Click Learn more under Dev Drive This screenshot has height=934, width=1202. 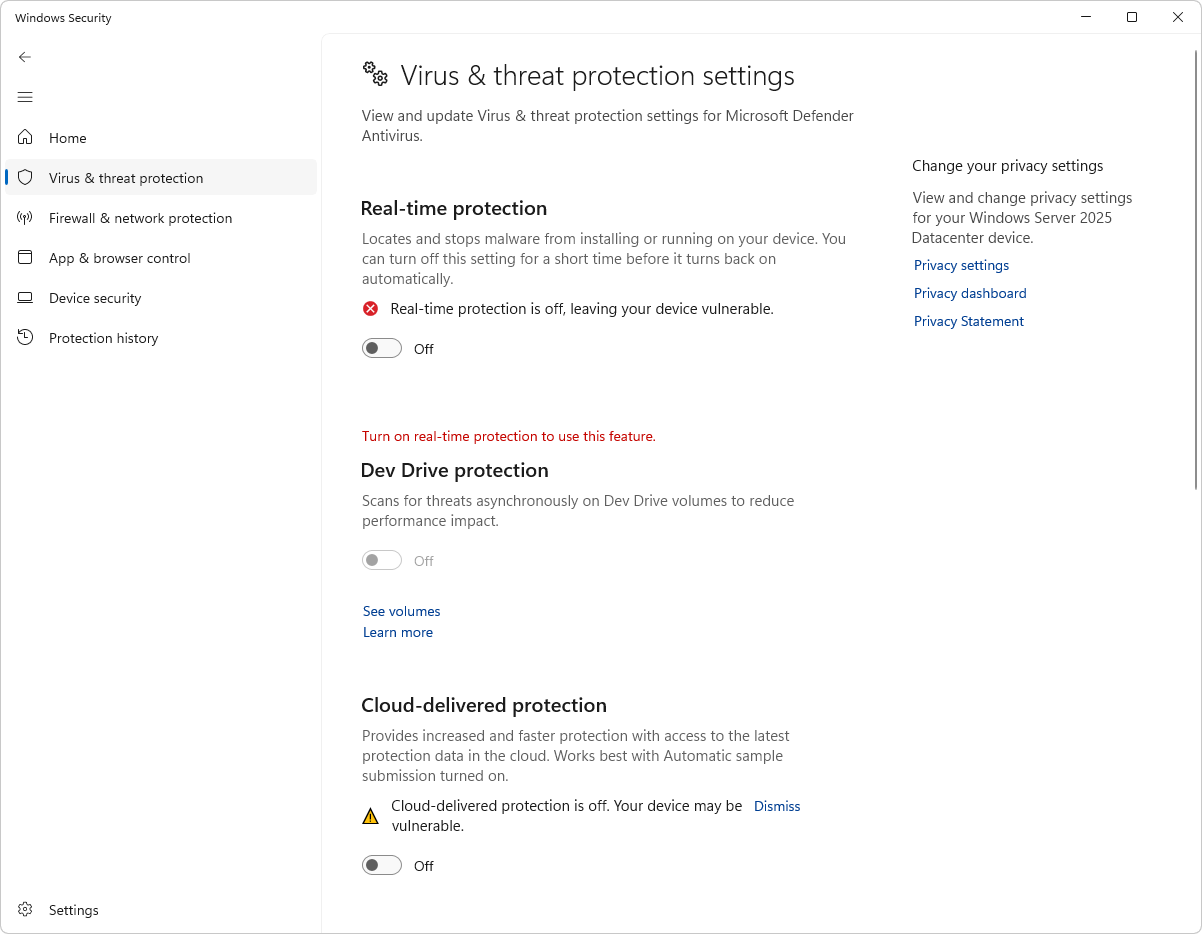(398, 632)
